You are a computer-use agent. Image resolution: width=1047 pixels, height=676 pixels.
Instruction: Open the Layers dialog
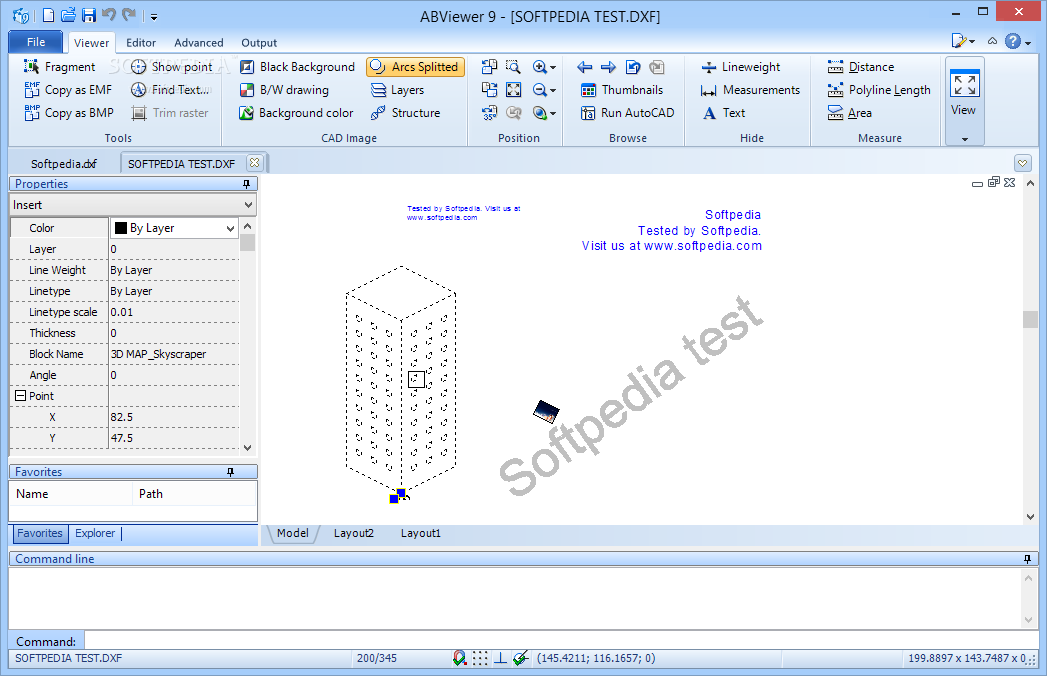pyautogui.click(x=397, y=90)
